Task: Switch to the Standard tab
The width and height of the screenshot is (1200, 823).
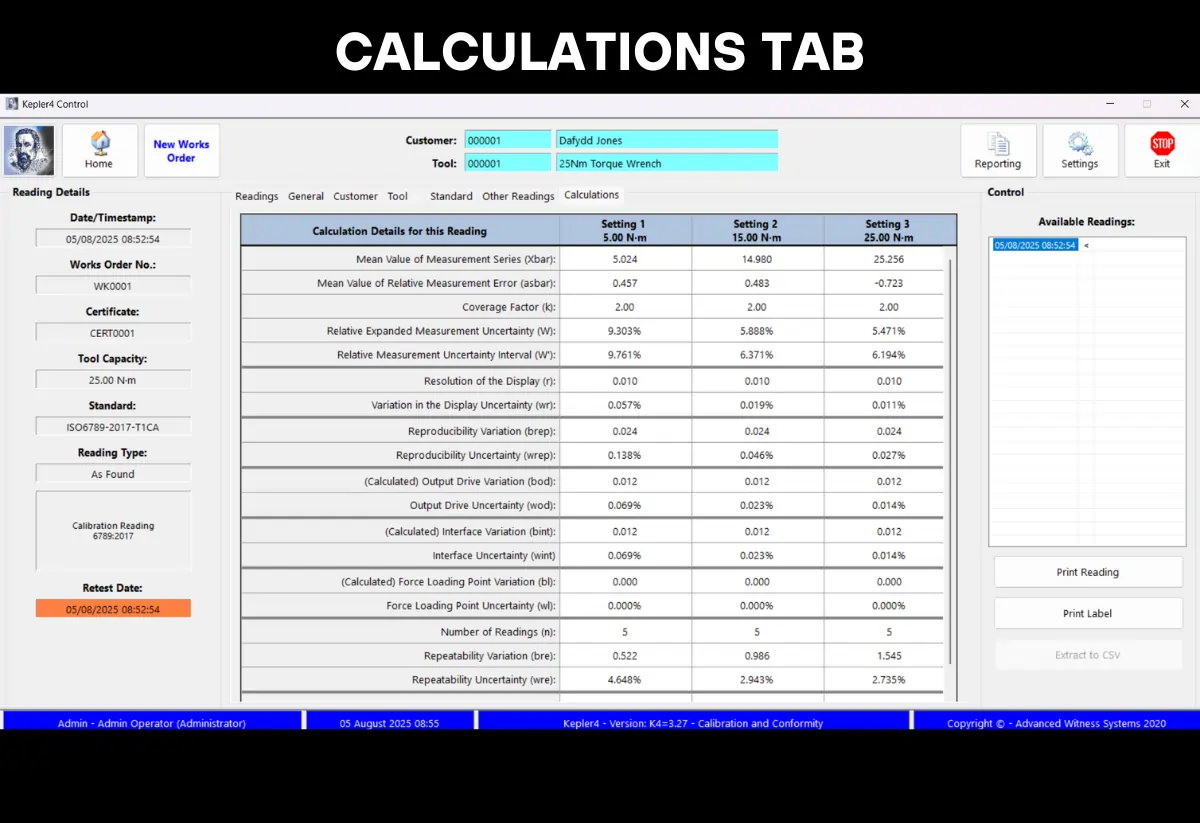Action: [x=450, y=195]
